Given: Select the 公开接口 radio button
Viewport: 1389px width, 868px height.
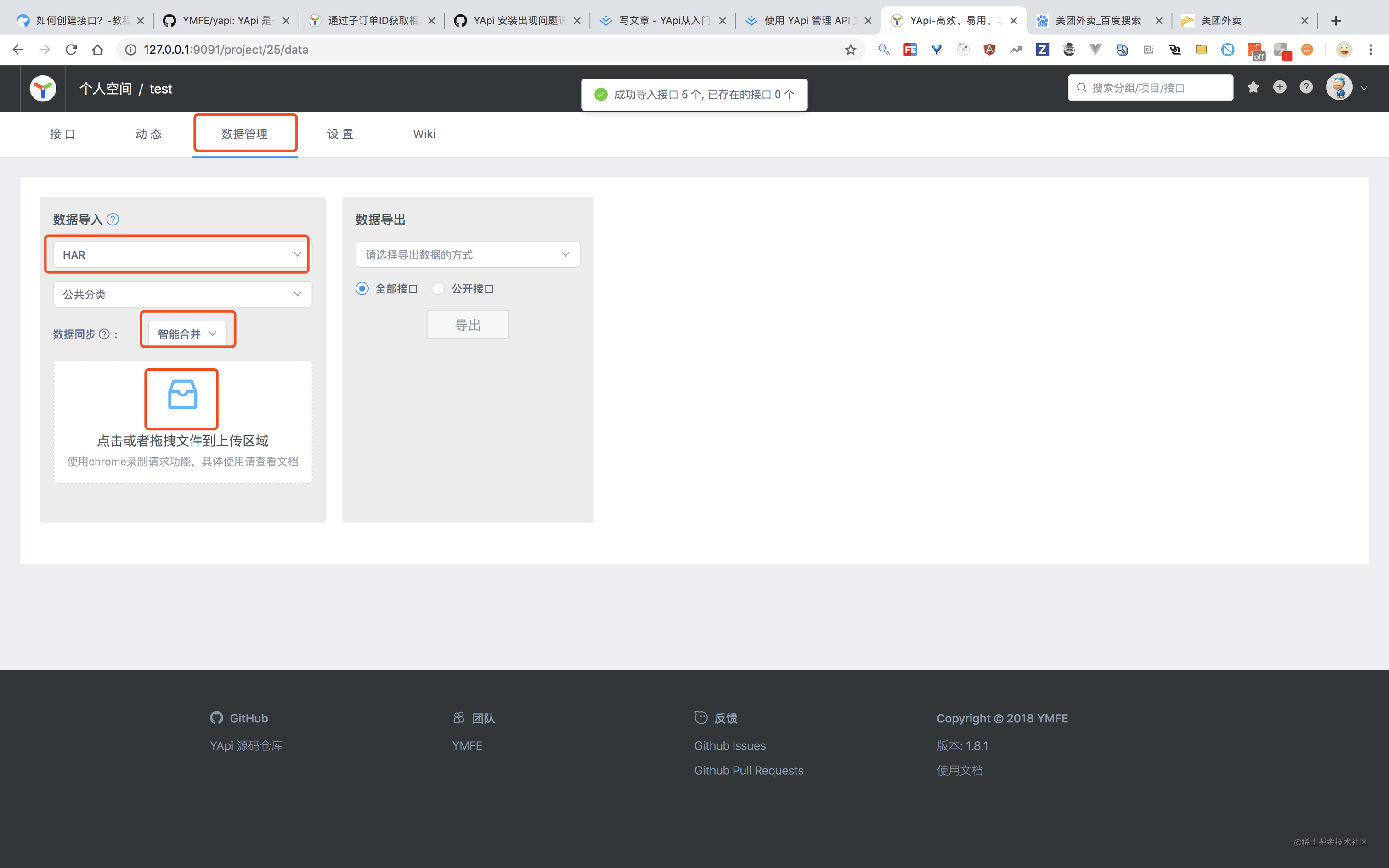Looking at the screenshot, I should (438, 289).
